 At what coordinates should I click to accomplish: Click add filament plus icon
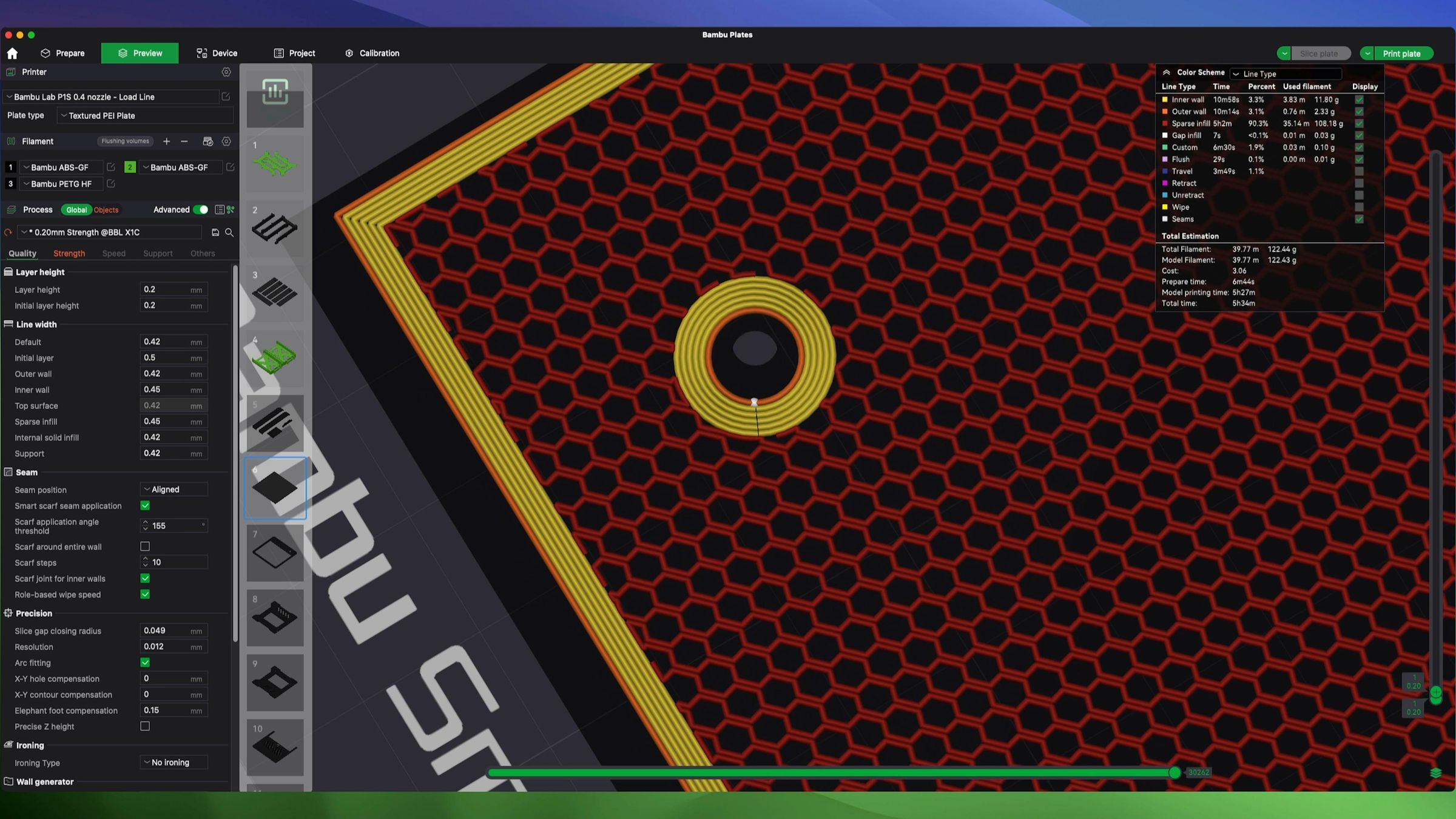(166, 141)
